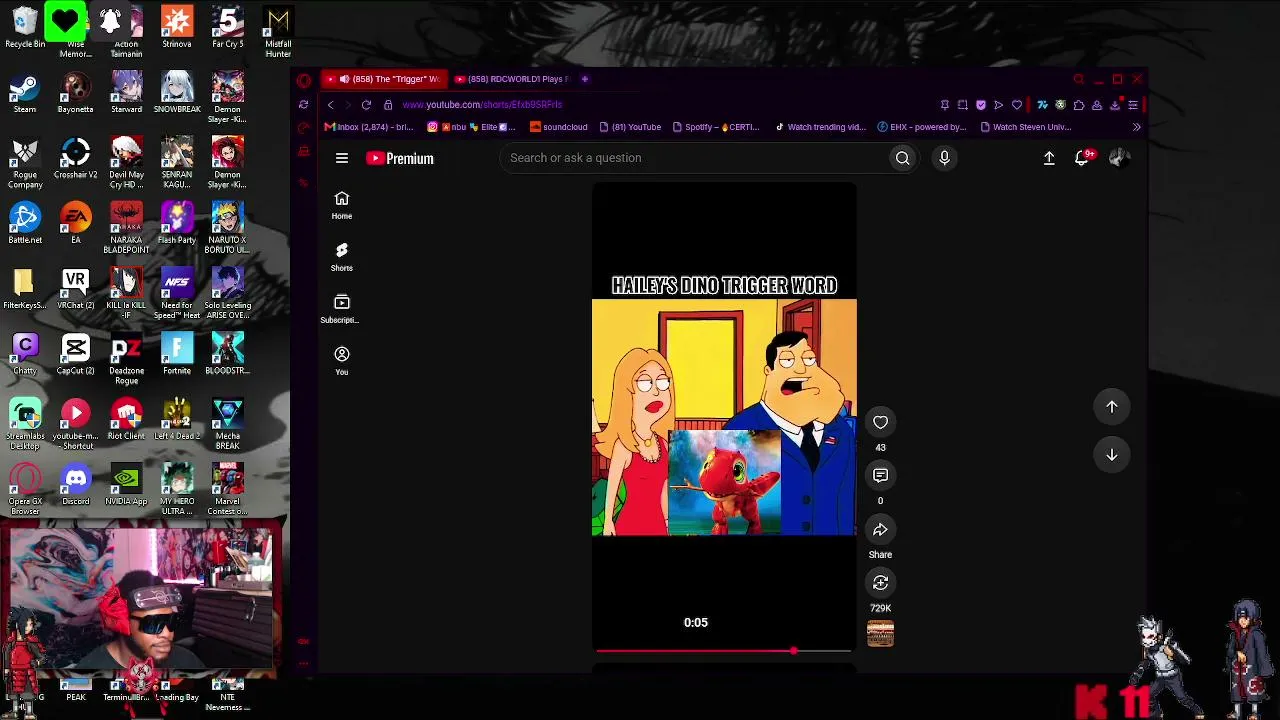Viewport: 1280px width, 720px height.
Task: Open VRChat (2) desktop shortcut
Action: coord(76,290)
